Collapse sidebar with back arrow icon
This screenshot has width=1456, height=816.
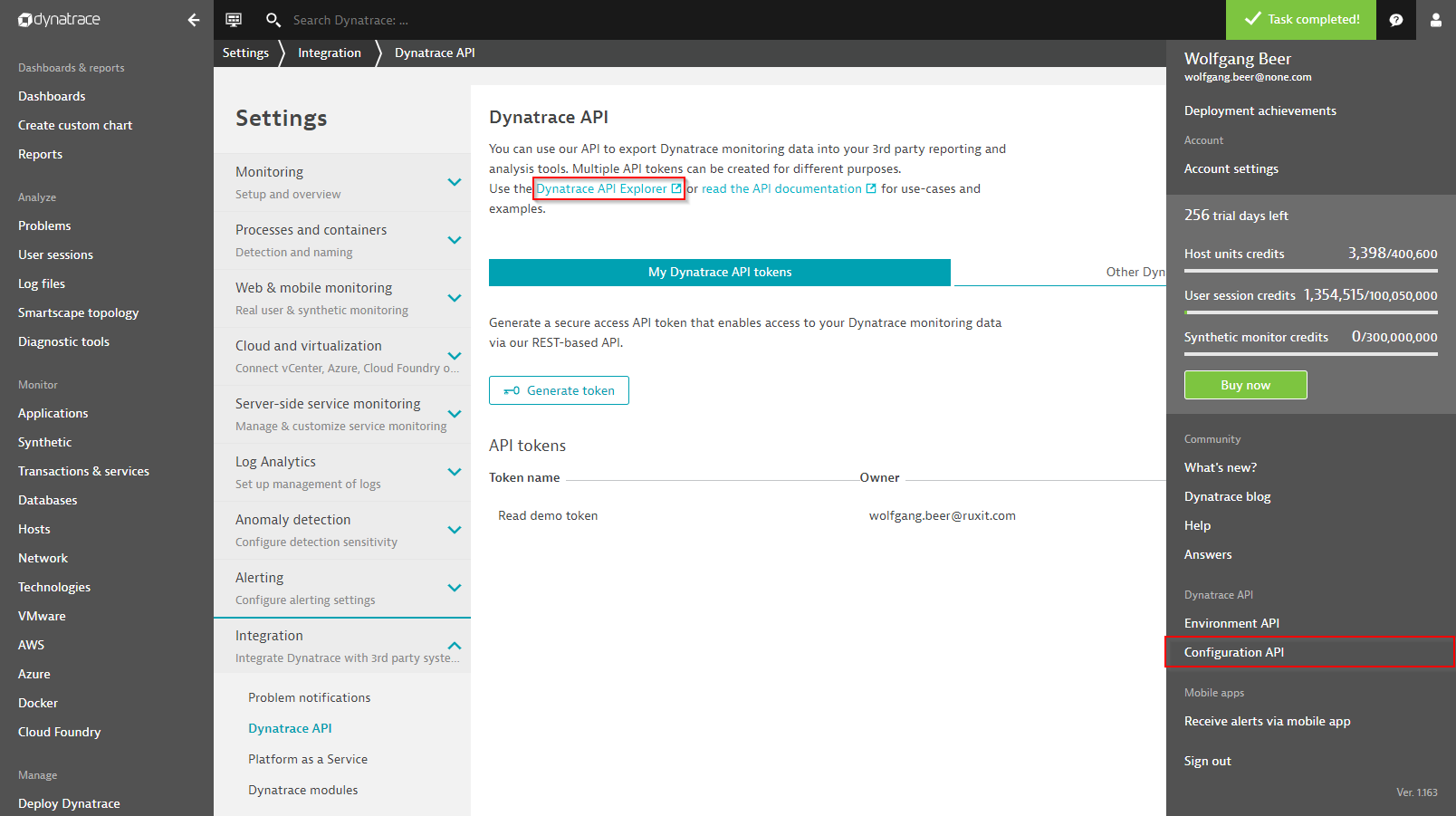(x=194, y=20)
